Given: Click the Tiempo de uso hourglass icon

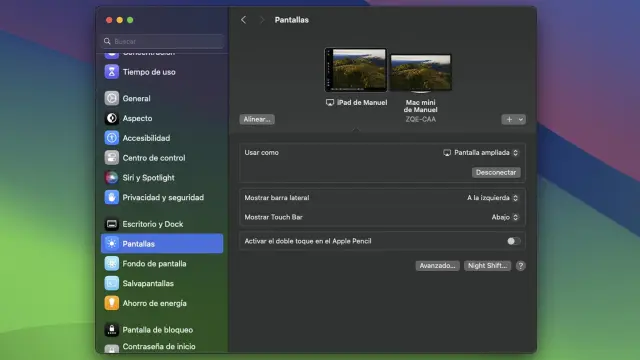Looking at the screenshot, I should [x=111, y=72].
